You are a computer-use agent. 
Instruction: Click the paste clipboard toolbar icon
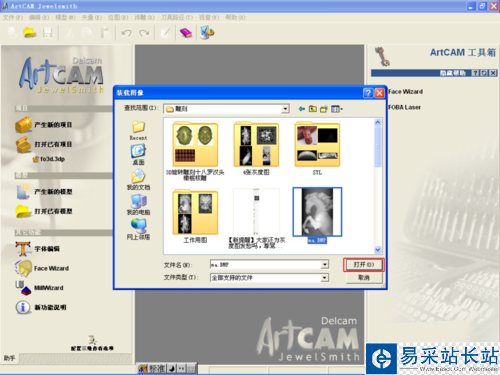105,33
